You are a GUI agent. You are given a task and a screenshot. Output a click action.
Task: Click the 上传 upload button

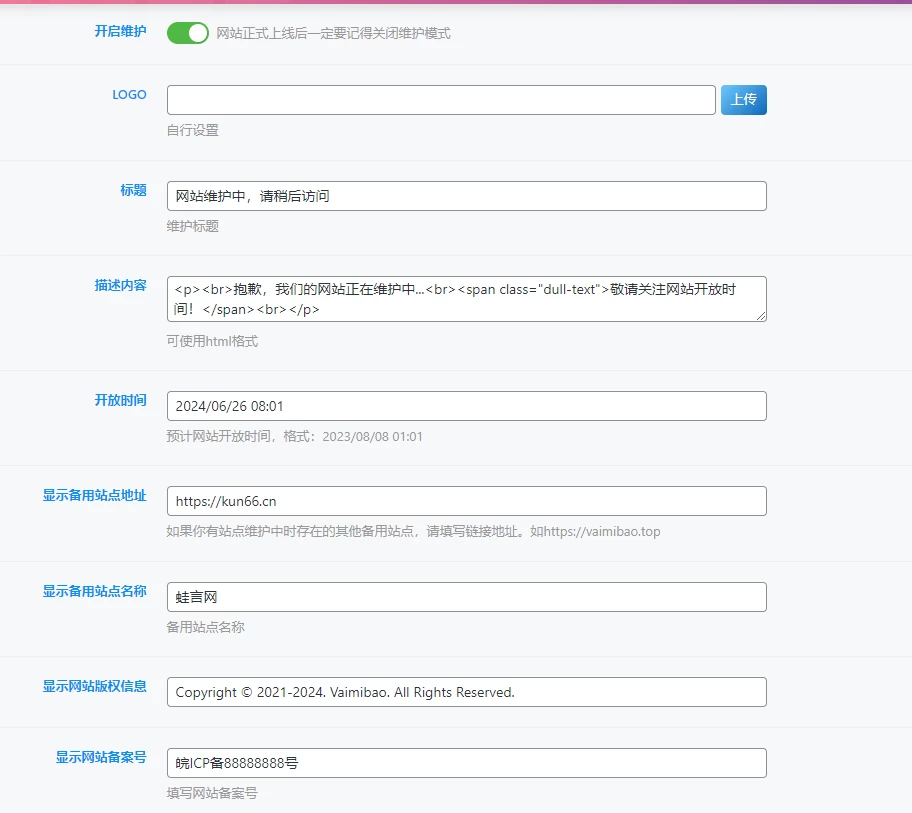point(743,100)
